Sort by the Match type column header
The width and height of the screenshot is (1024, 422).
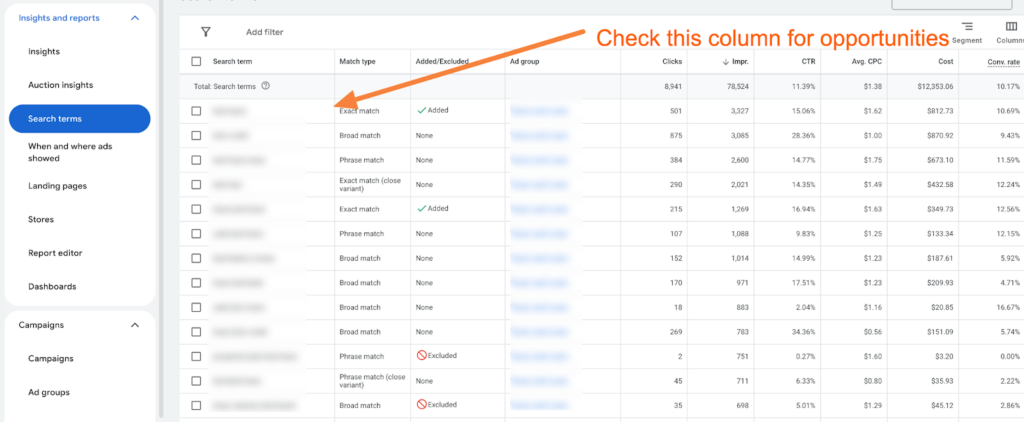click(x=357, y=62)
